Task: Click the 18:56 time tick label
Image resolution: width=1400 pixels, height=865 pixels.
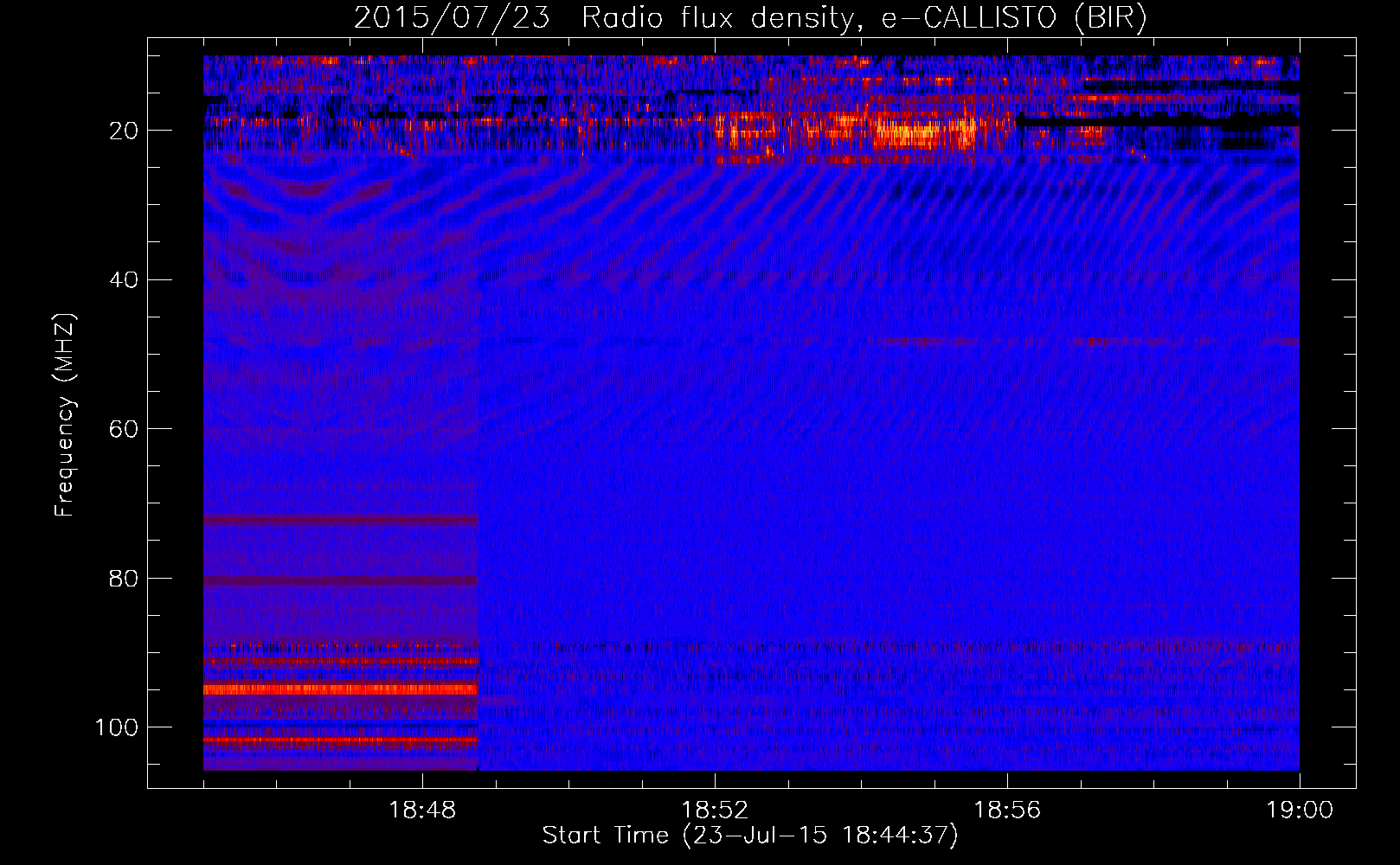Action: tap(1007, 811)
